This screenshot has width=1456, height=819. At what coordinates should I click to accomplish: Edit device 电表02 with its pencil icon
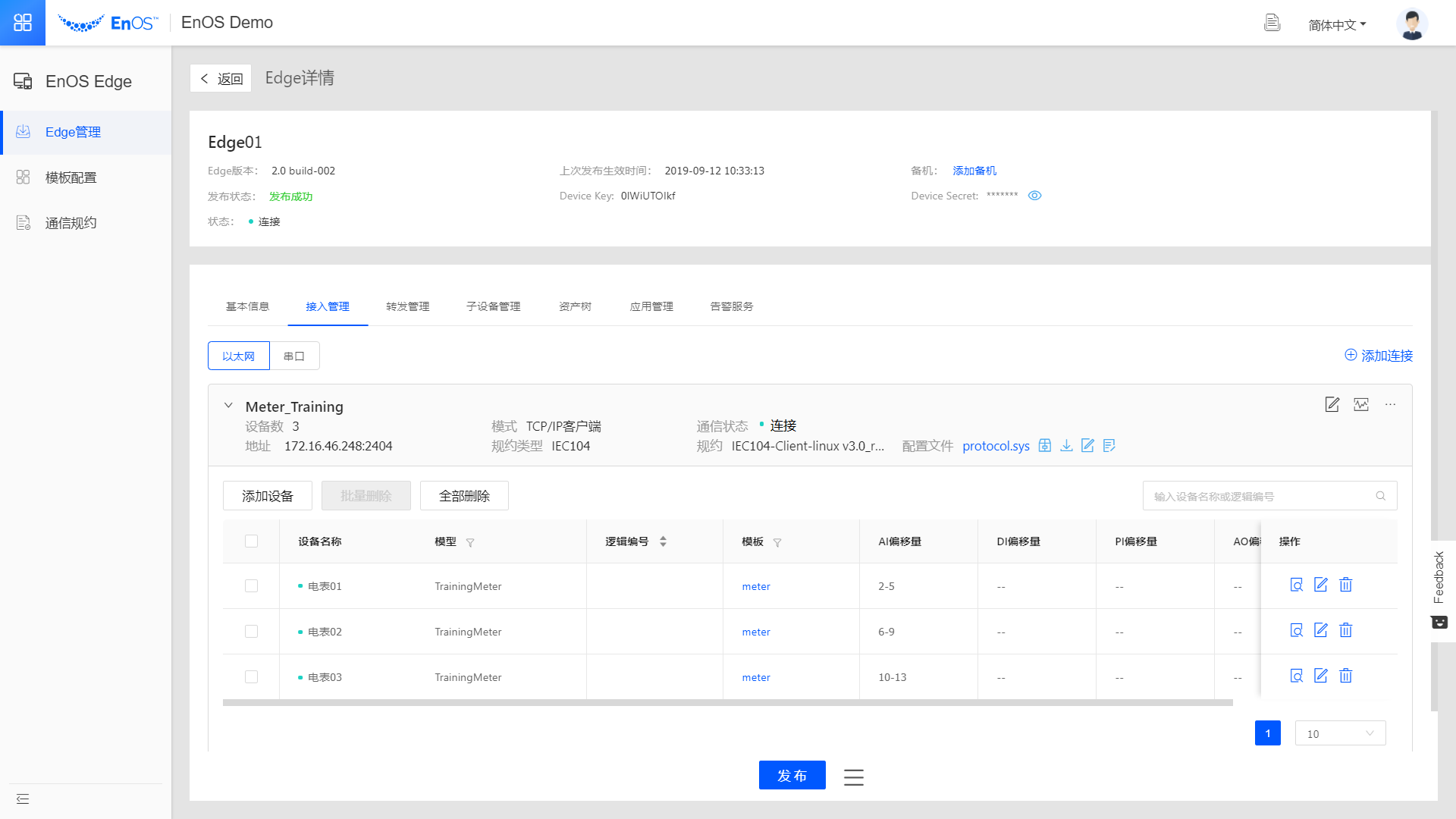[x=1320, y=630]
